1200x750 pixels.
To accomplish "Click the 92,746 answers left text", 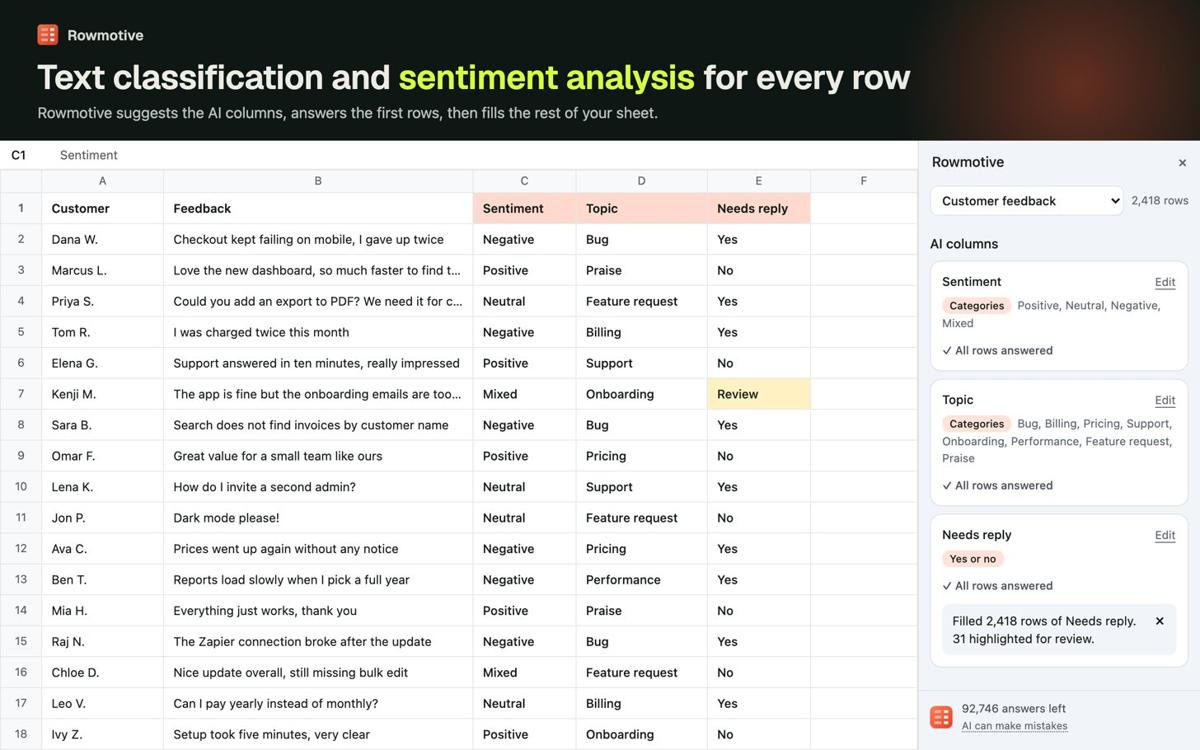I will 1014,708.
